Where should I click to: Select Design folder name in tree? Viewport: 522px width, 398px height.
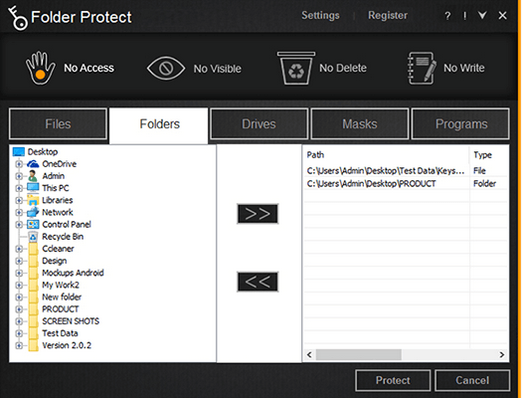click(54, 261)
